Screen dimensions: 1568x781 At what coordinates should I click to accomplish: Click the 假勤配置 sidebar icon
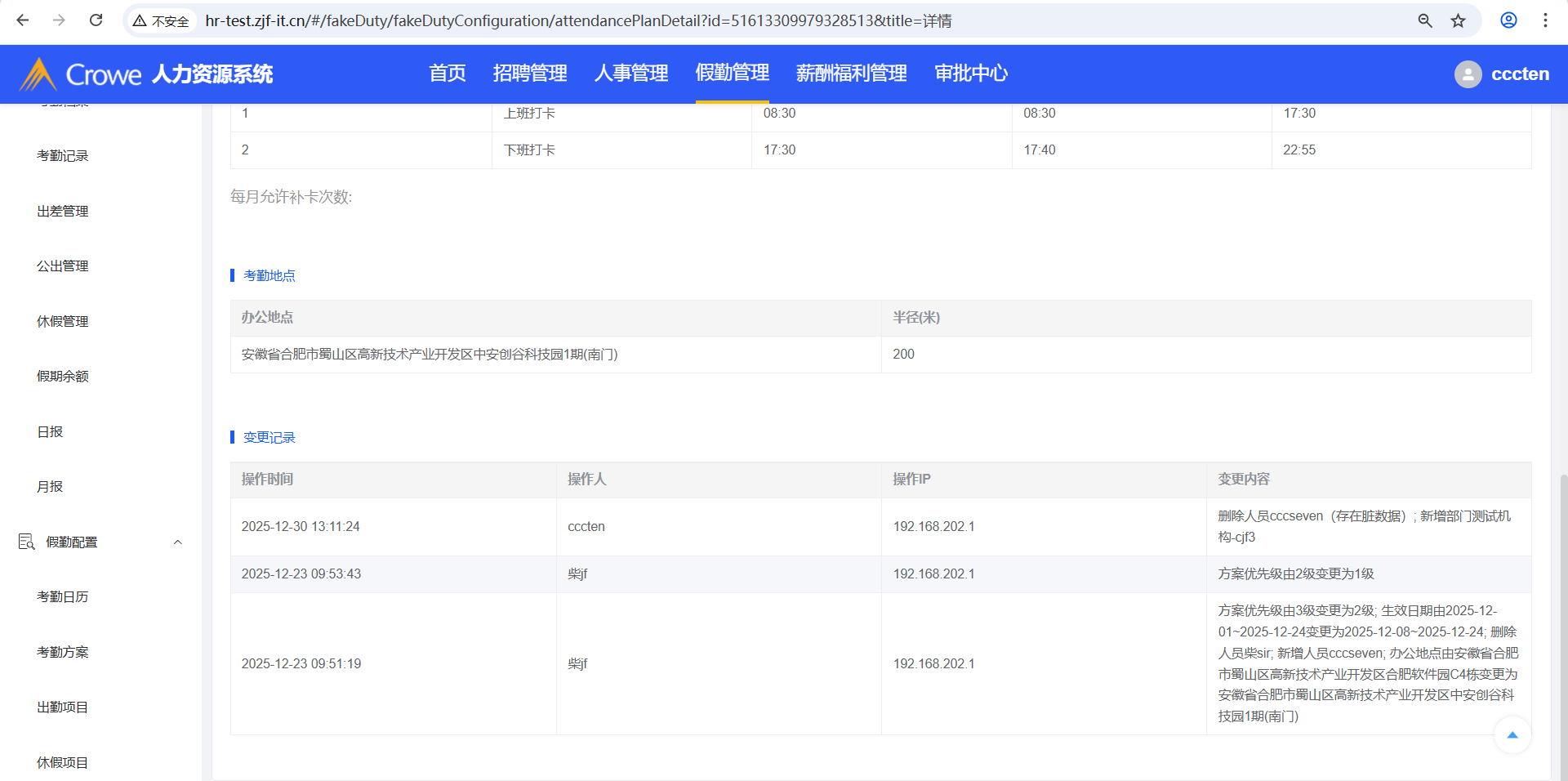click(x=26, y=542)
